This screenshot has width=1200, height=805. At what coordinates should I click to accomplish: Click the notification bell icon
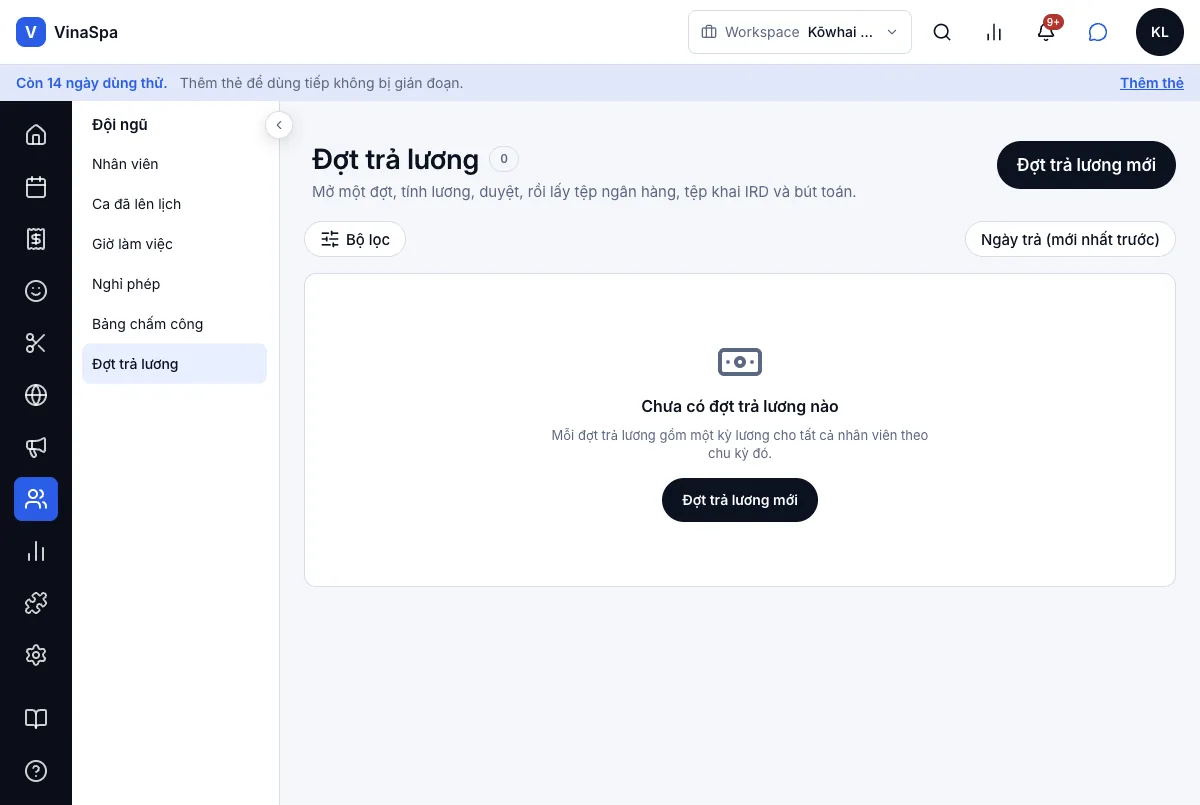(1046, 32)
